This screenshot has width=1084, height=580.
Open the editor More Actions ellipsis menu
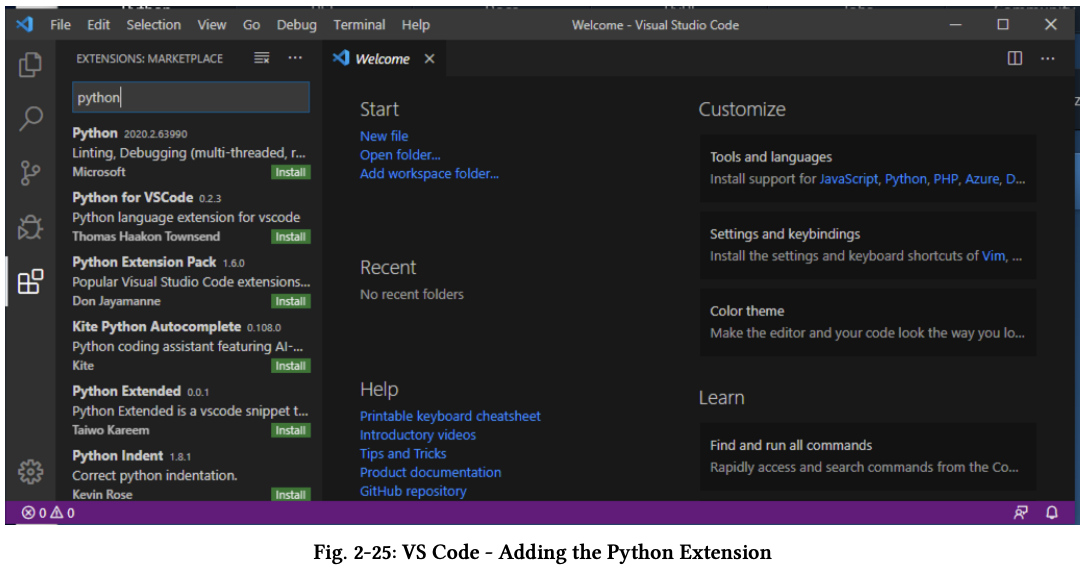[x=1048, y=59]
